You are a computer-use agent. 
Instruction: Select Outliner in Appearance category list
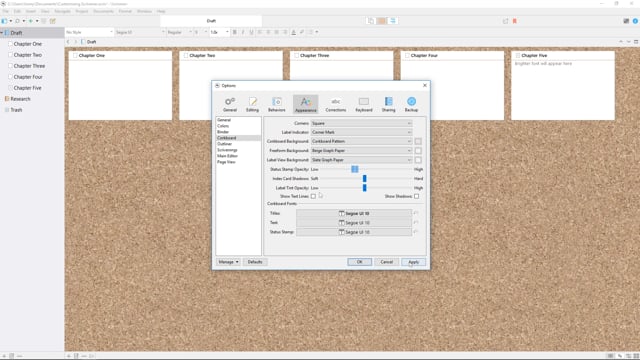coord(224,144)
